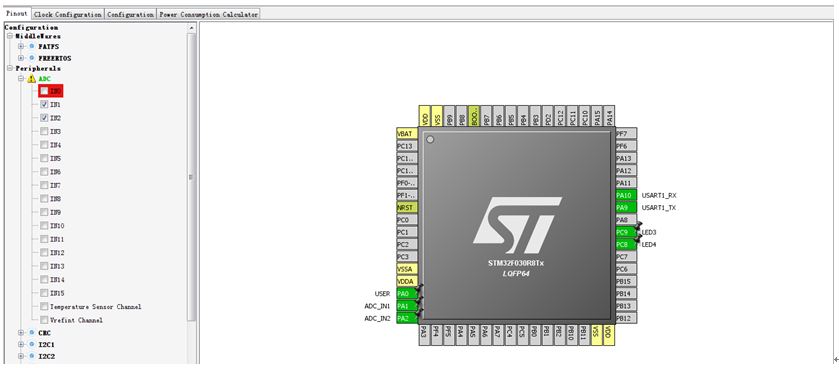Click the ADC_IN1 pin label

377,306
